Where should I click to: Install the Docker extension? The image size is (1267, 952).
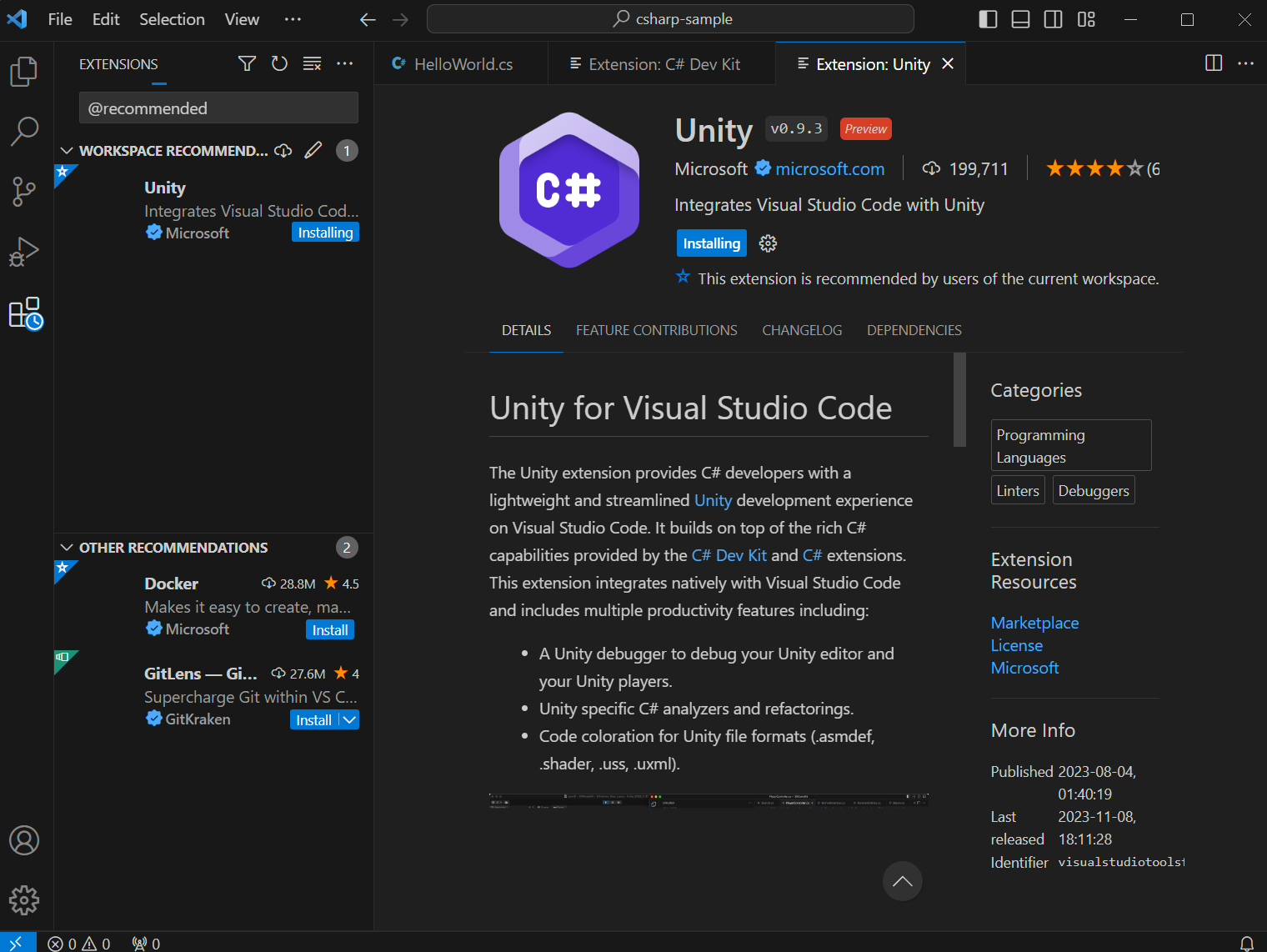point(330,630)
